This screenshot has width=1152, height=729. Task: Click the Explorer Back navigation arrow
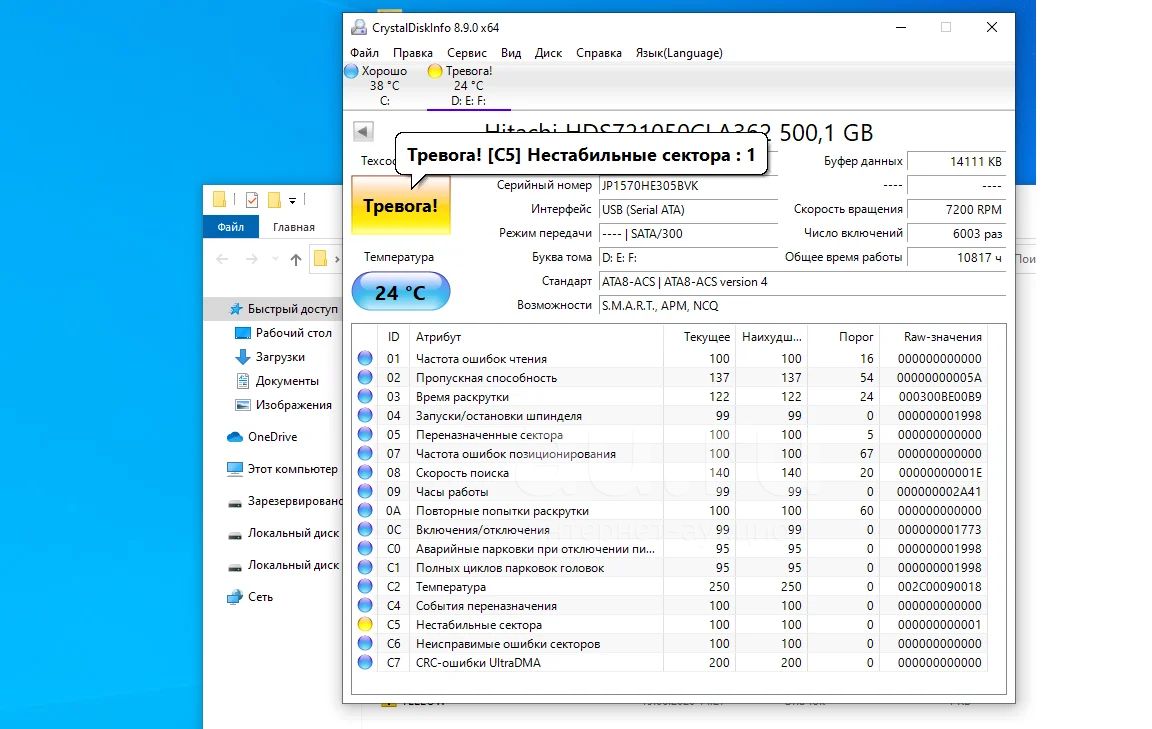click(222, 259)
